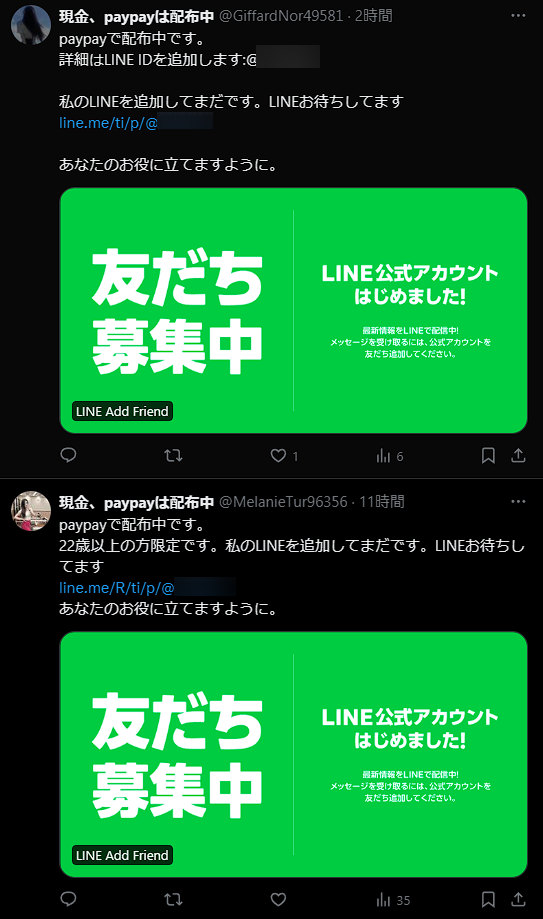Open more options for first post
The height and width of the screenshot is (919, 543).
(518, 15)
